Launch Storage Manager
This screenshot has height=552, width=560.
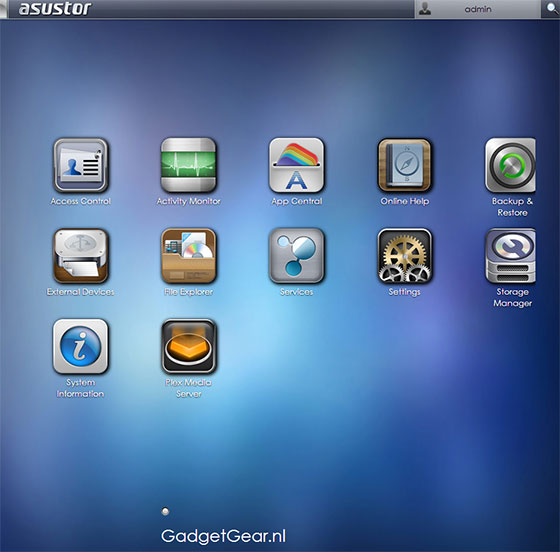pyautogui.click(x=510, y=256)
